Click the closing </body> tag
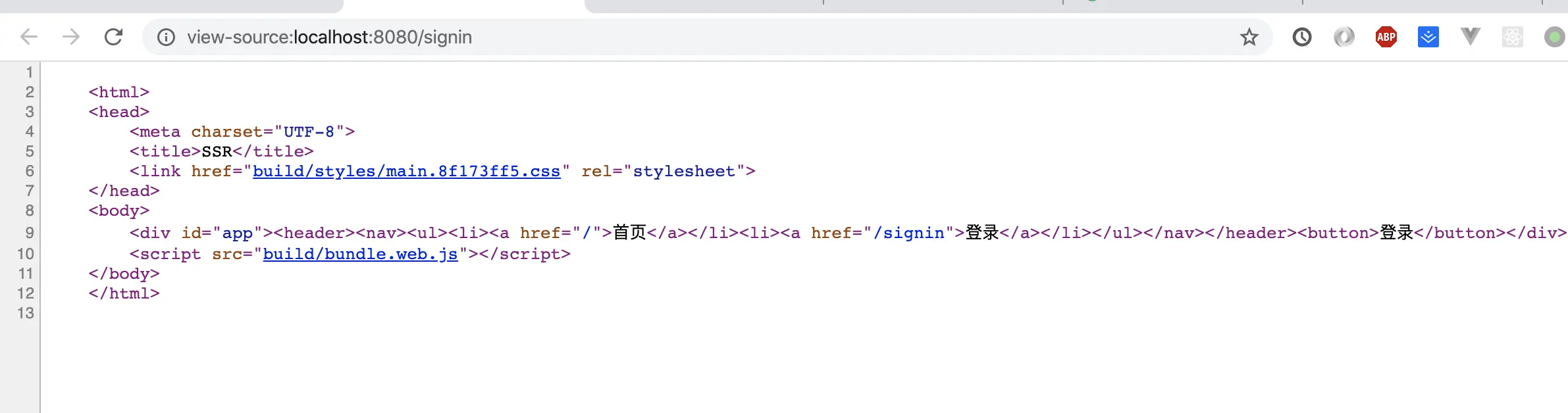Viewport: 1568px width, 413px height. tap(124, 274)
